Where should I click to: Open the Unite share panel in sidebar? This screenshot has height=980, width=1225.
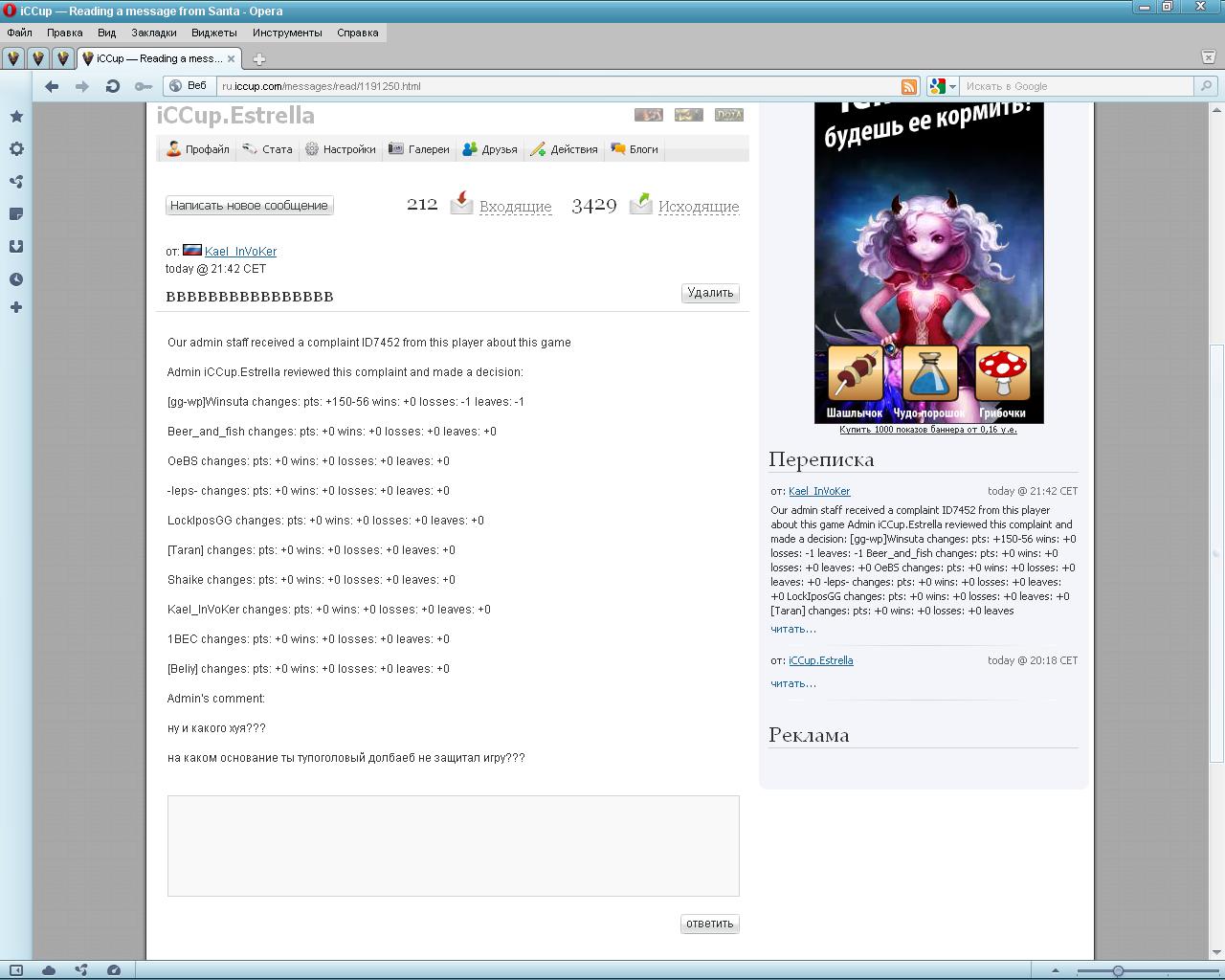point(16,182)
